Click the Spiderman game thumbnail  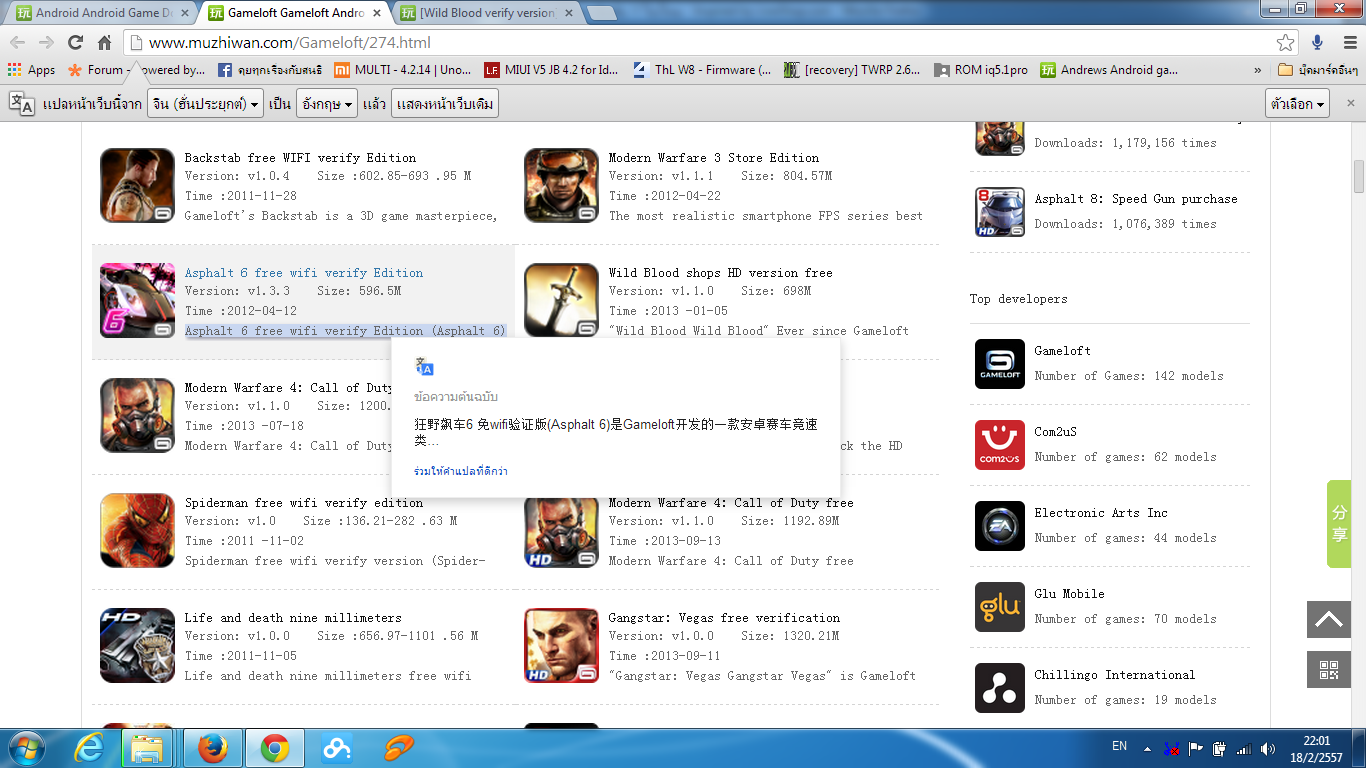[138, 531]
